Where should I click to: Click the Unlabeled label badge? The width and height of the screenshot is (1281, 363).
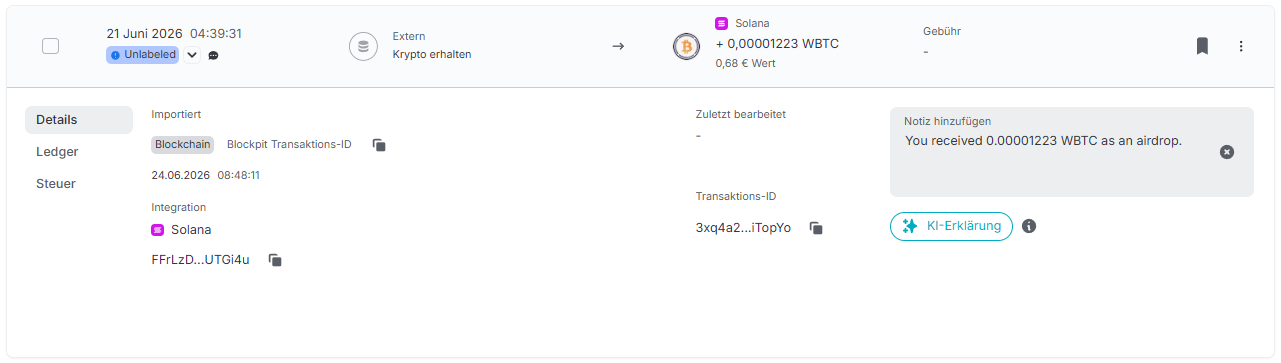(x=142, y=55)
